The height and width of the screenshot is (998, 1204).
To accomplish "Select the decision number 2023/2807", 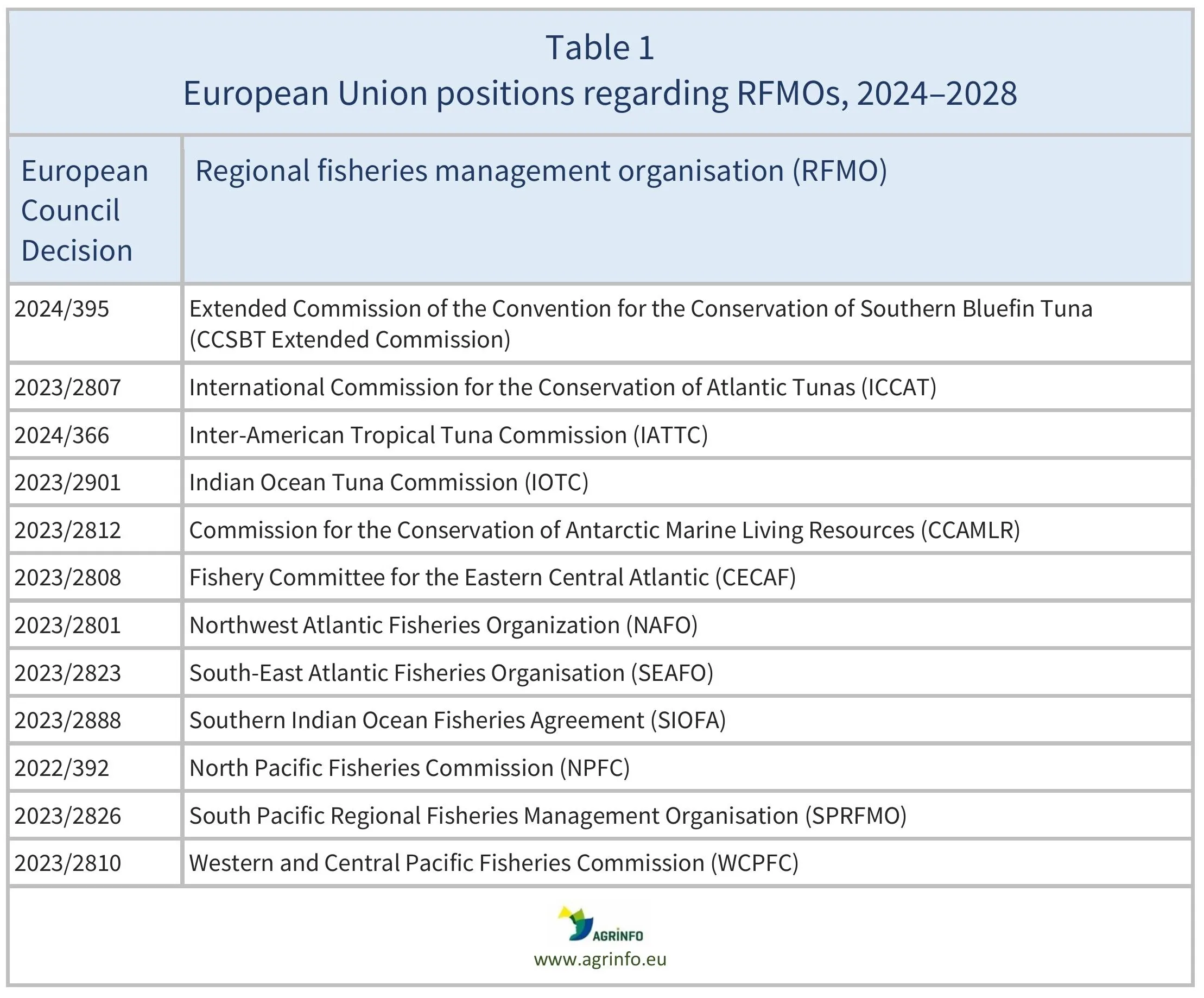I will coord(68,387).
